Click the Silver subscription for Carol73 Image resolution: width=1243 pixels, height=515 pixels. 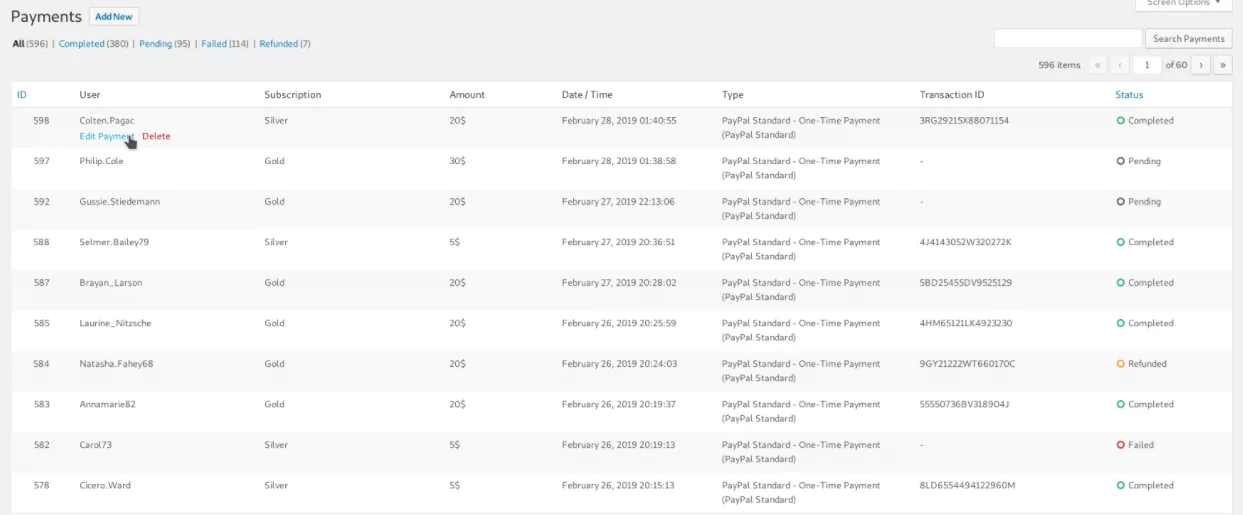[275, 445]
